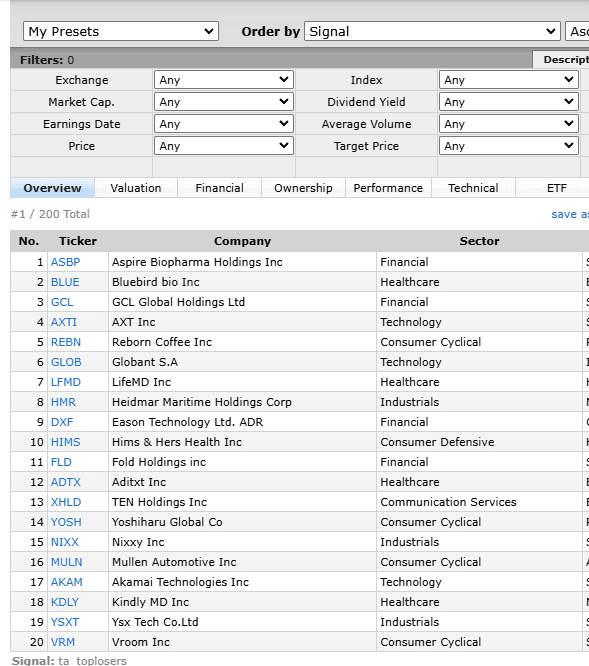Sort by the No. column header
Screen dimensions: 589x666
(x=29, y=241)
